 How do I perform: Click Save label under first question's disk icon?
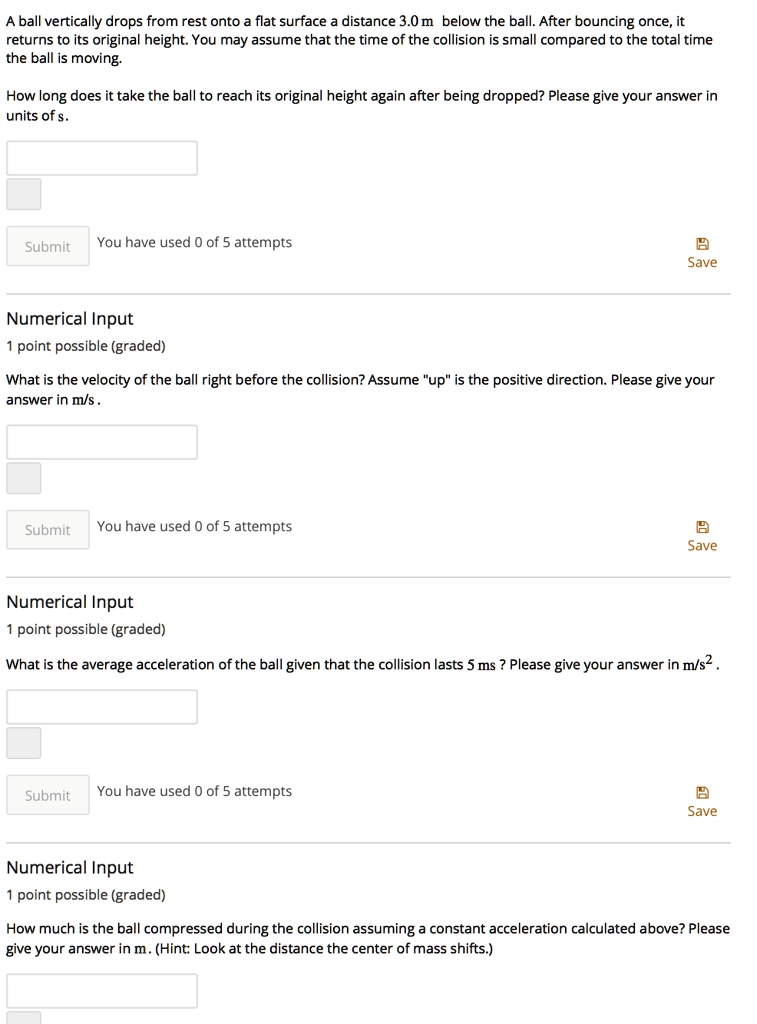tap(702, 262)
